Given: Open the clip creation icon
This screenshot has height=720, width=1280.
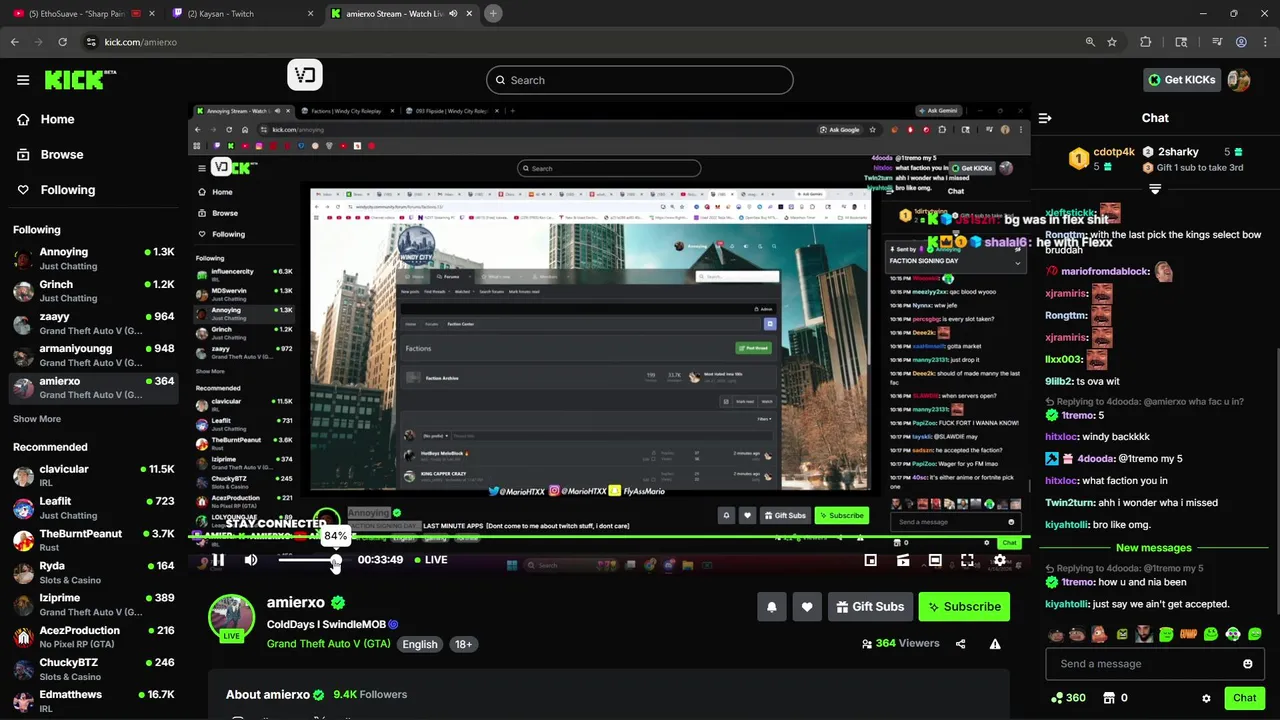Looking at the screenshot, I should point(903,560).
